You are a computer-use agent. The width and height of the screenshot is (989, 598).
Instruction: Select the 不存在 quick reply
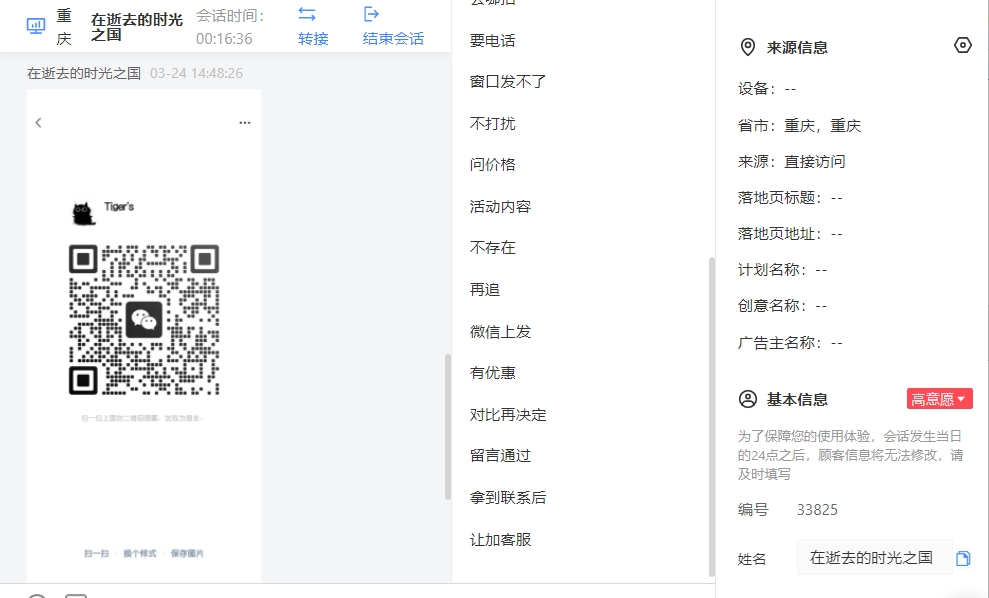(x=493, y=248)
